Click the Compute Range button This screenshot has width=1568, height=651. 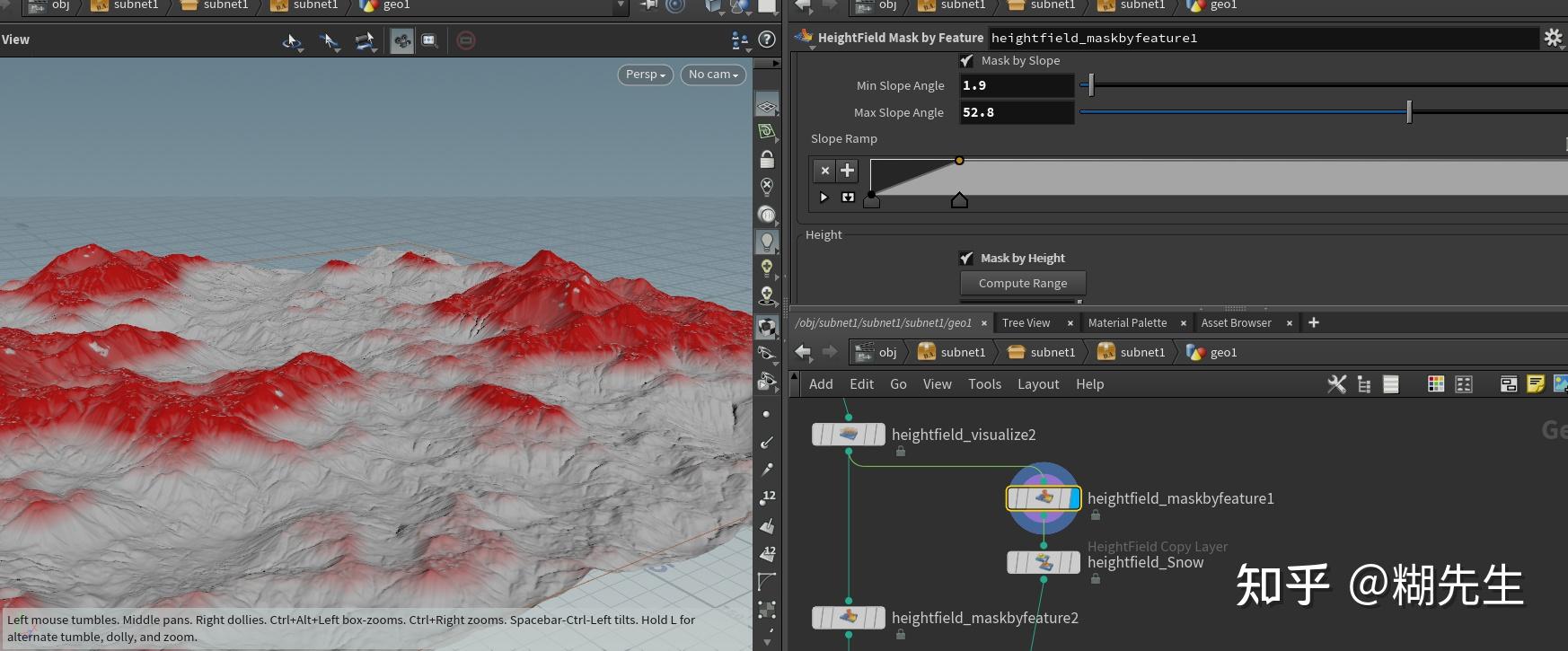click(x=1023, y=283)
